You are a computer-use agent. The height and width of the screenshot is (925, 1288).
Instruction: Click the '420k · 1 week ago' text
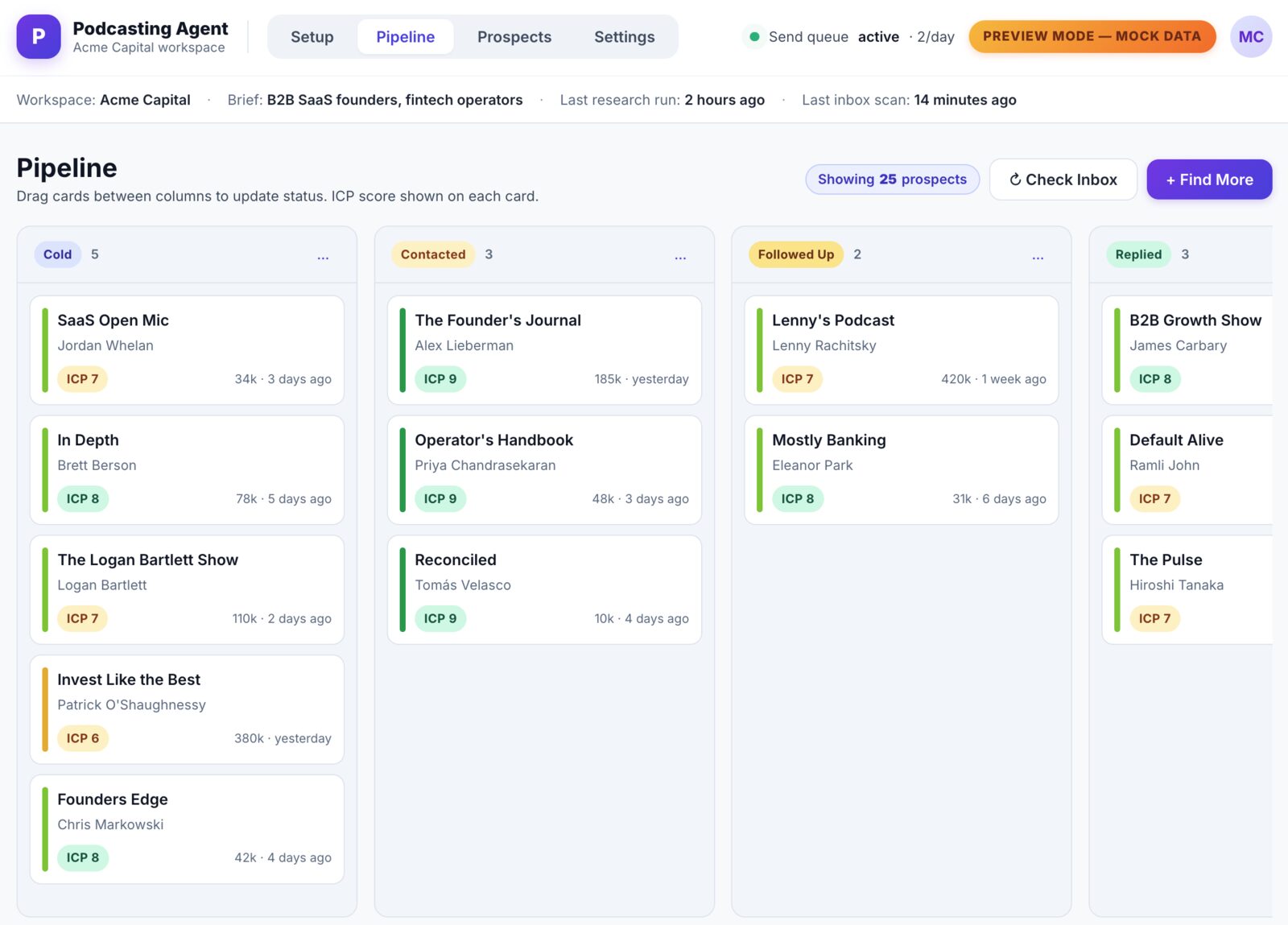coord(993,379)
